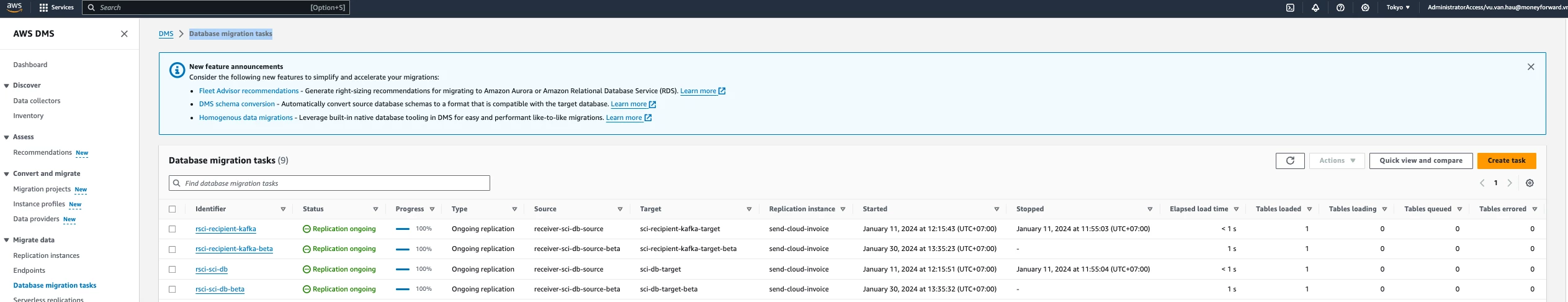
Task: Click the top search bar
Action: point(216,7)
